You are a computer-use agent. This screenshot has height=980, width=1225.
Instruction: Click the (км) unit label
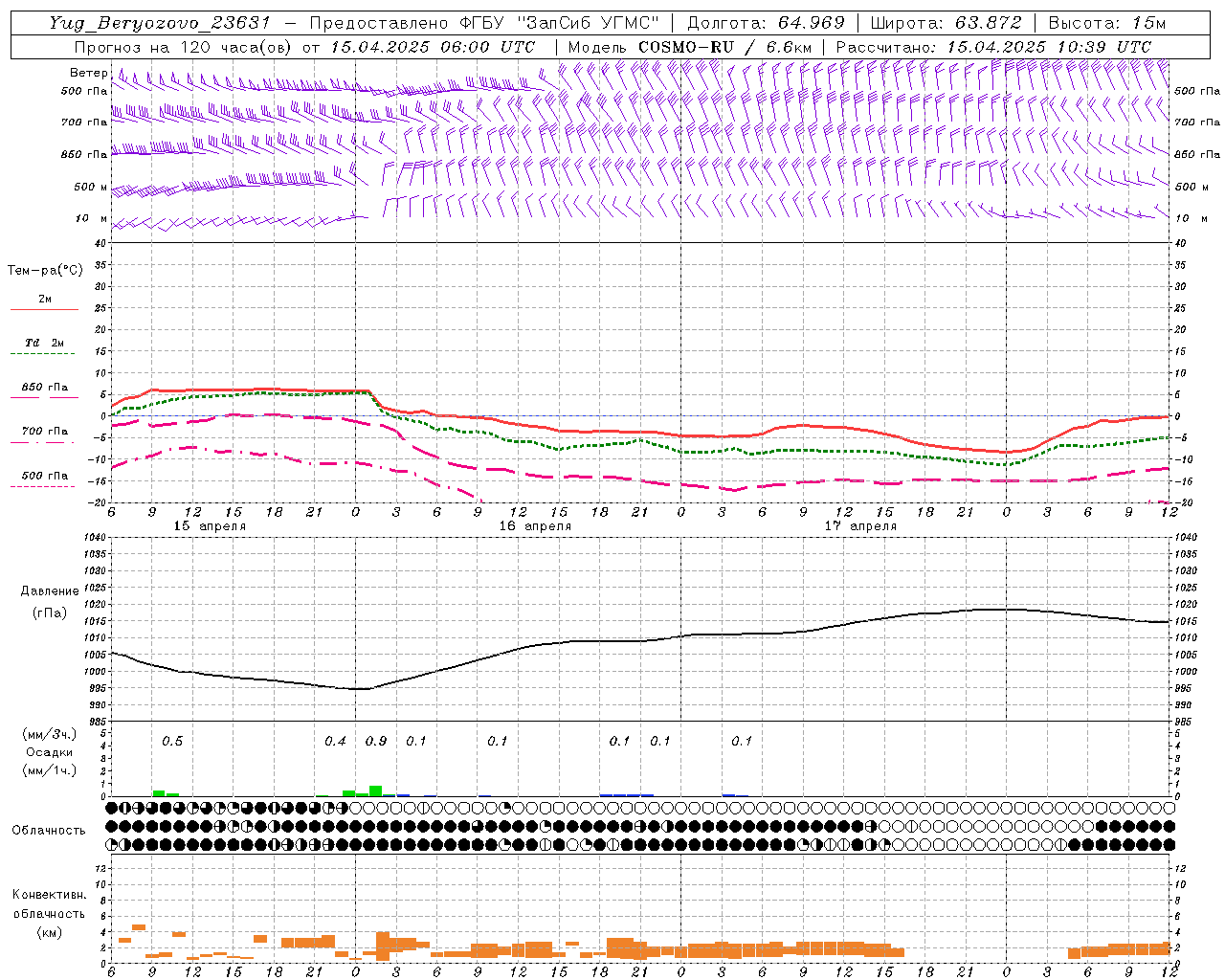tap(49, 932)
